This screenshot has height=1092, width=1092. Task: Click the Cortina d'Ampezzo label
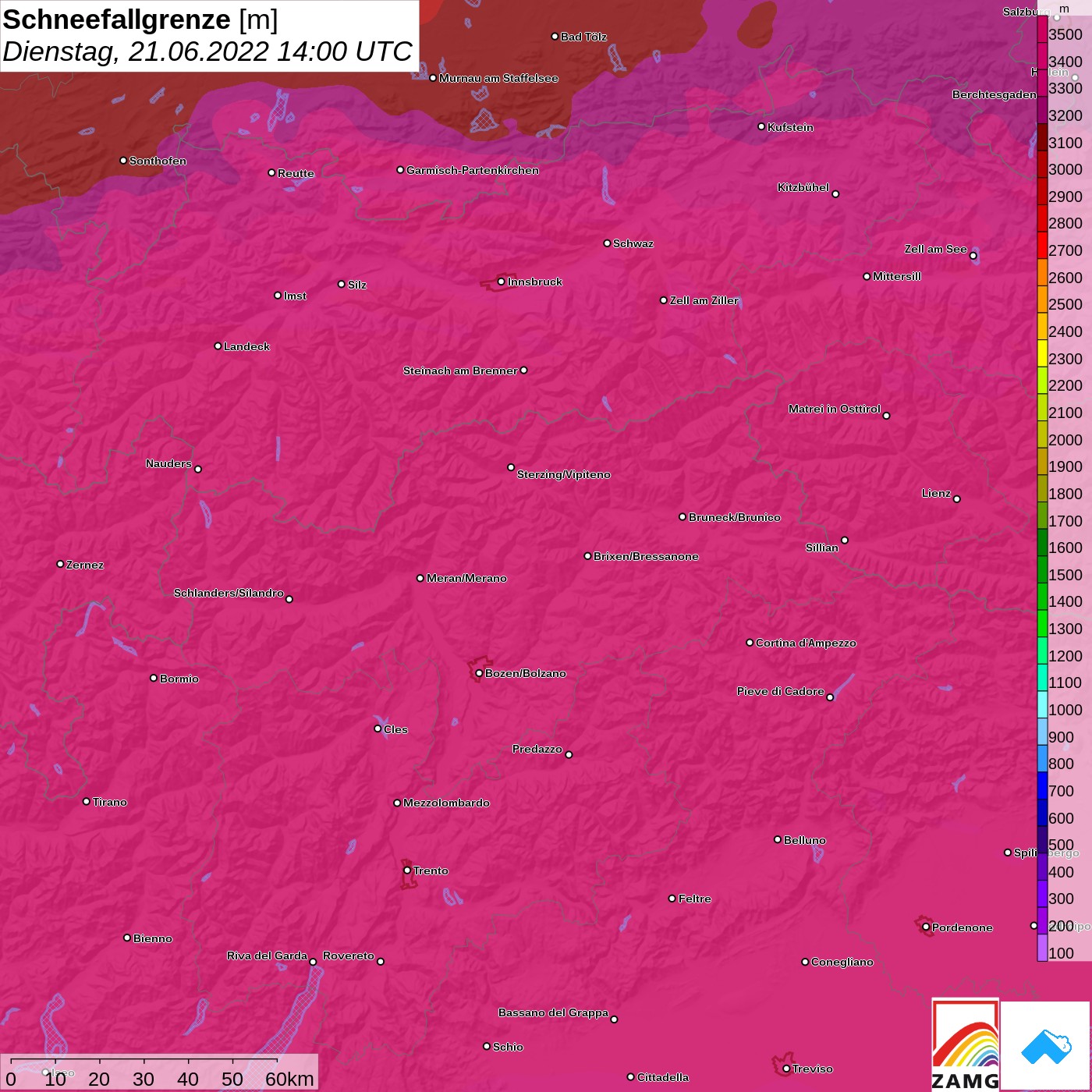[x=806, y=643]
